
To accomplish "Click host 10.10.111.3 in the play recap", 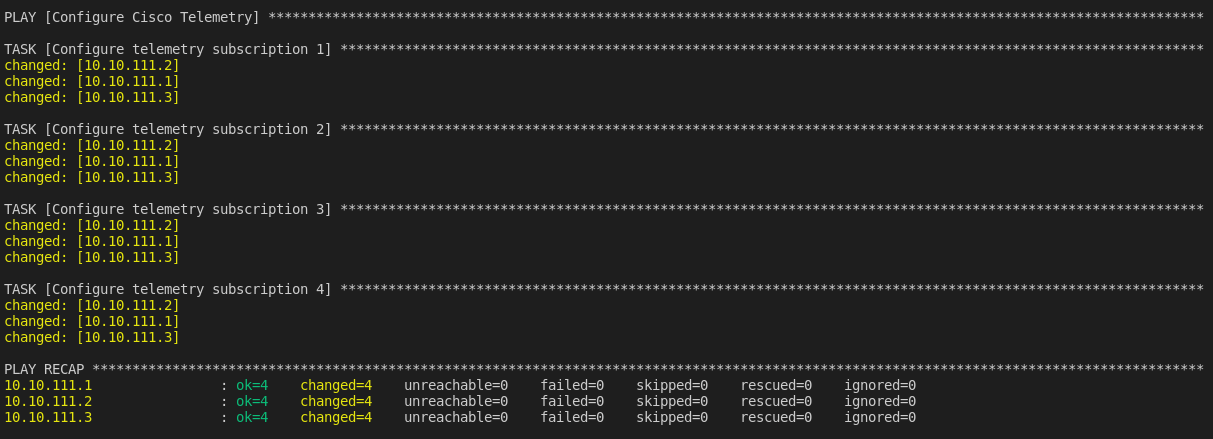I will [x=48, y=417].
